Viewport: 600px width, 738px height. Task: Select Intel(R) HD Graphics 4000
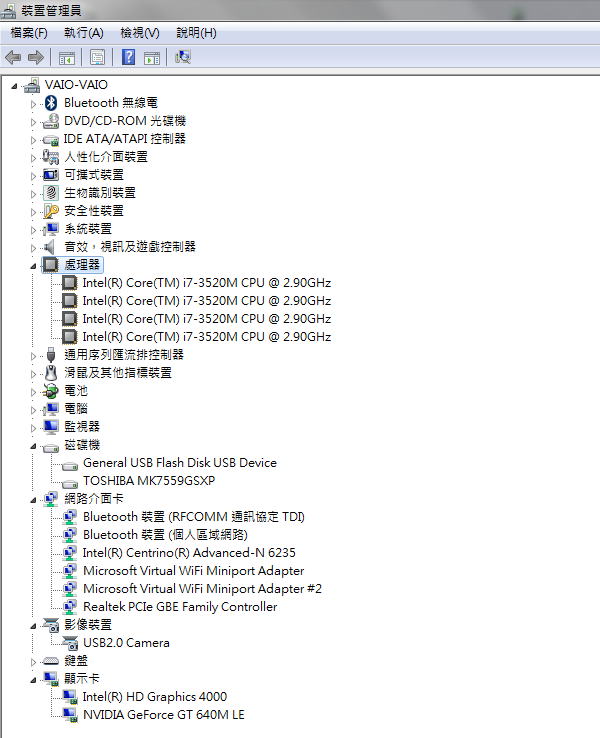(155, 697)
